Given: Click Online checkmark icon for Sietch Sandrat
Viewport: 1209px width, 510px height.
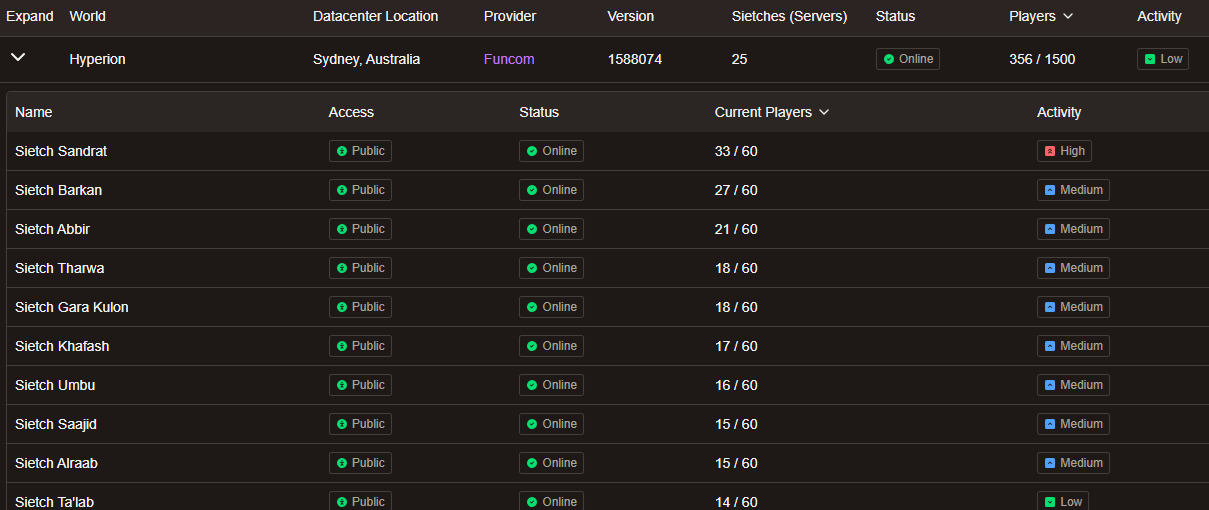Looking at the screenshot, I should click(532, 151).
